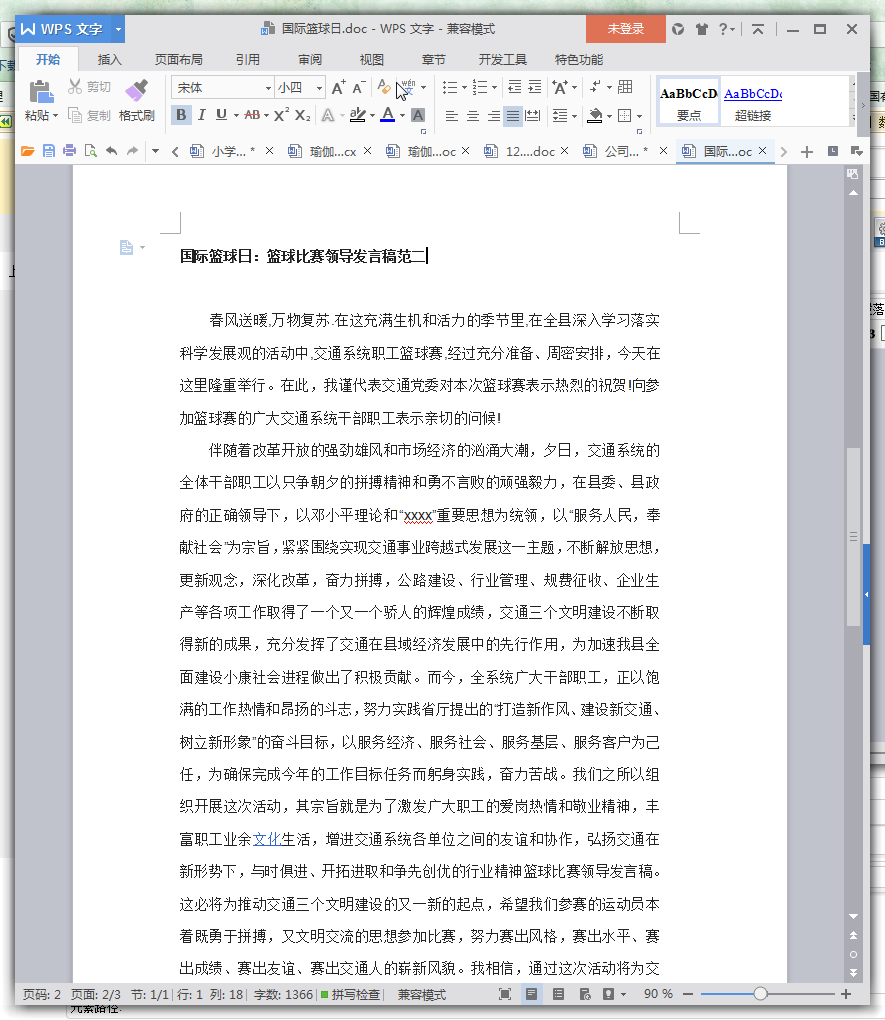Open file with the folder icon
The height and width of the screenshot is (1020, 885).
(27, 152)
